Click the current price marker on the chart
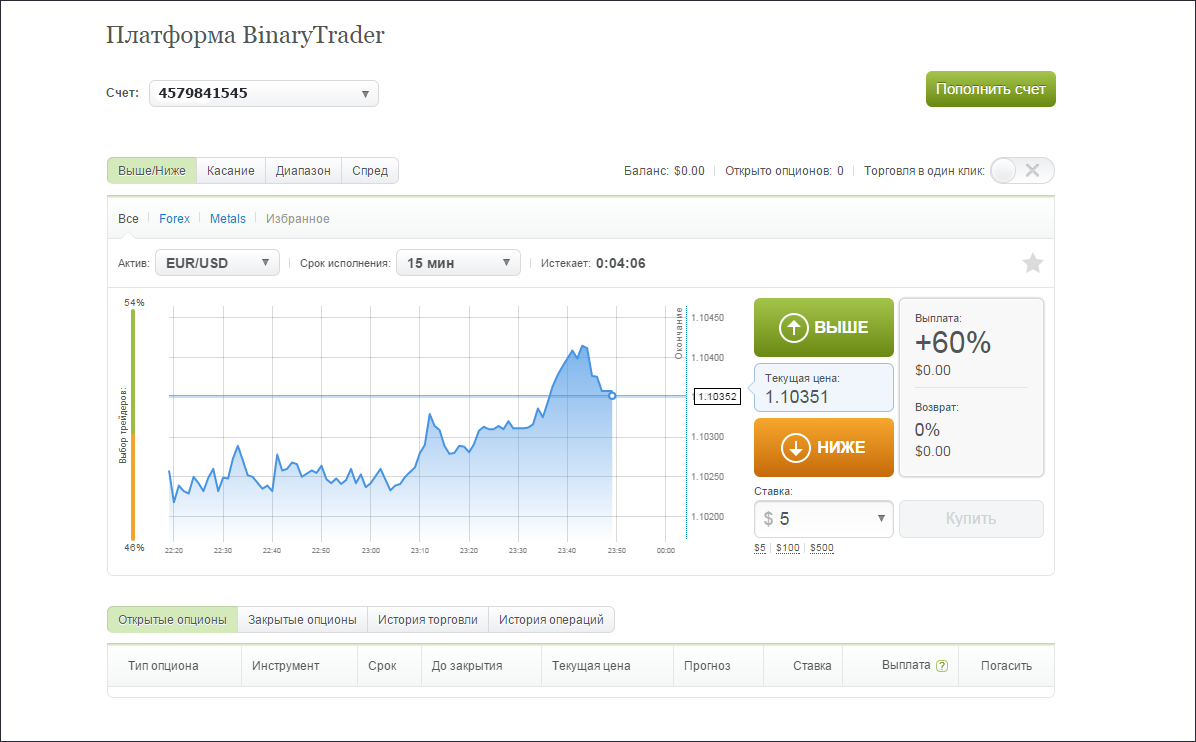Screen dimensions: 1196x742 pyautogui.click(x=612, y=396)
